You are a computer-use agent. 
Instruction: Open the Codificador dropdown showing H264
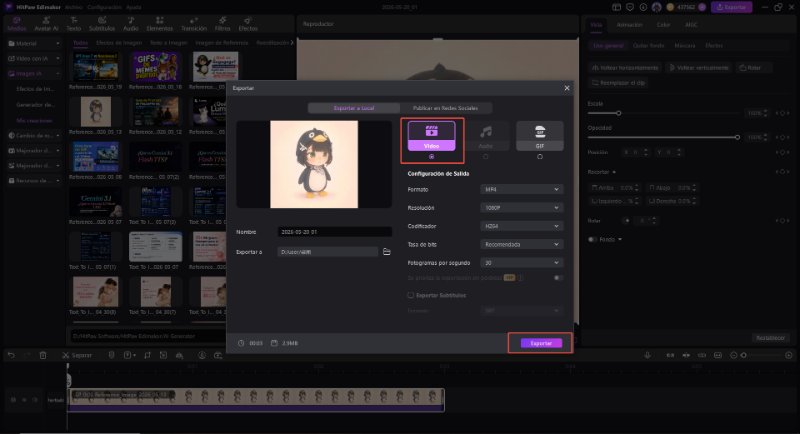click(x=521, y=226)
